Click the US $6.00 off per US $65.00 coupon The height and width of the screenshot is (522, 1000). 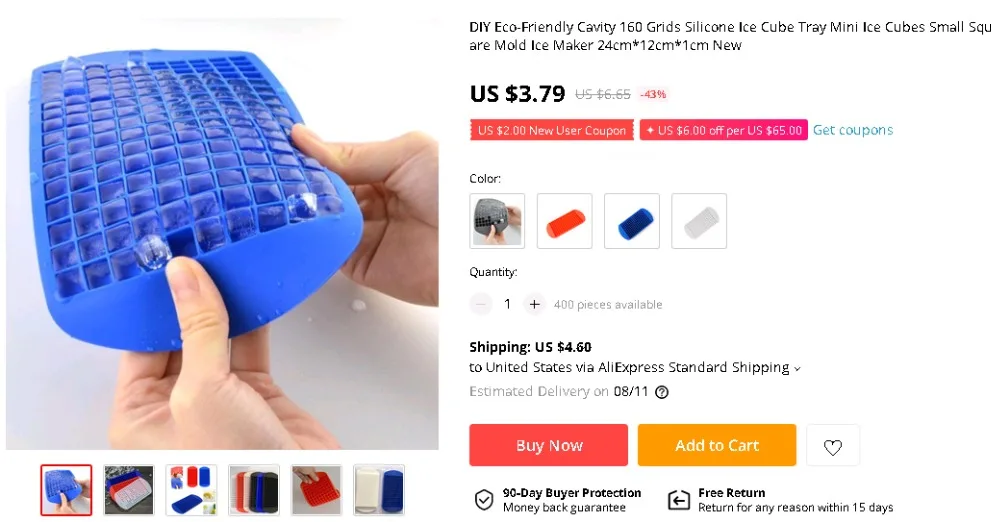[724, 130]
